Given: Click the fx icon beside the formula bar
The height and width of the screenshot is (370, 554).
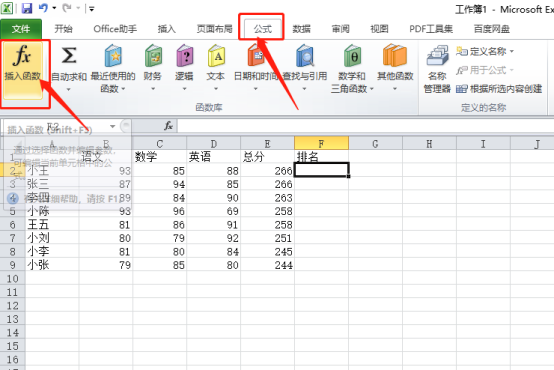Looking at the screenshot, I should click(169, 125).
